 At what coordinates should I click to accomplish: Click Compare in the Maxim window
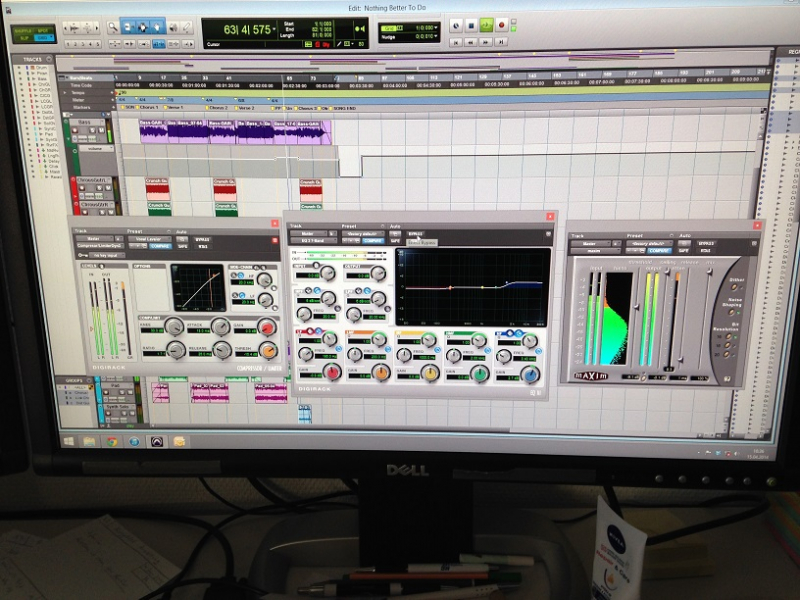[x=659, y=251]
